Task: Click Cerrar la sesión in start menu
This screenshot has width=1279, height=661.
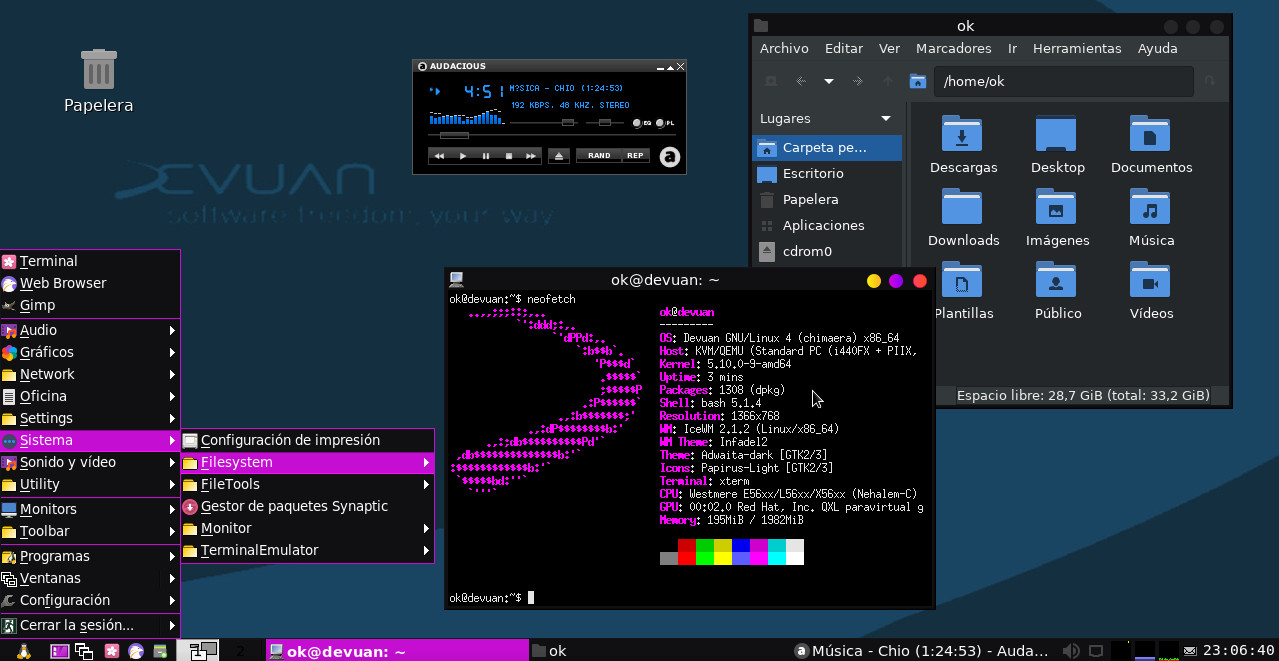Action: (x=90, y=625)
